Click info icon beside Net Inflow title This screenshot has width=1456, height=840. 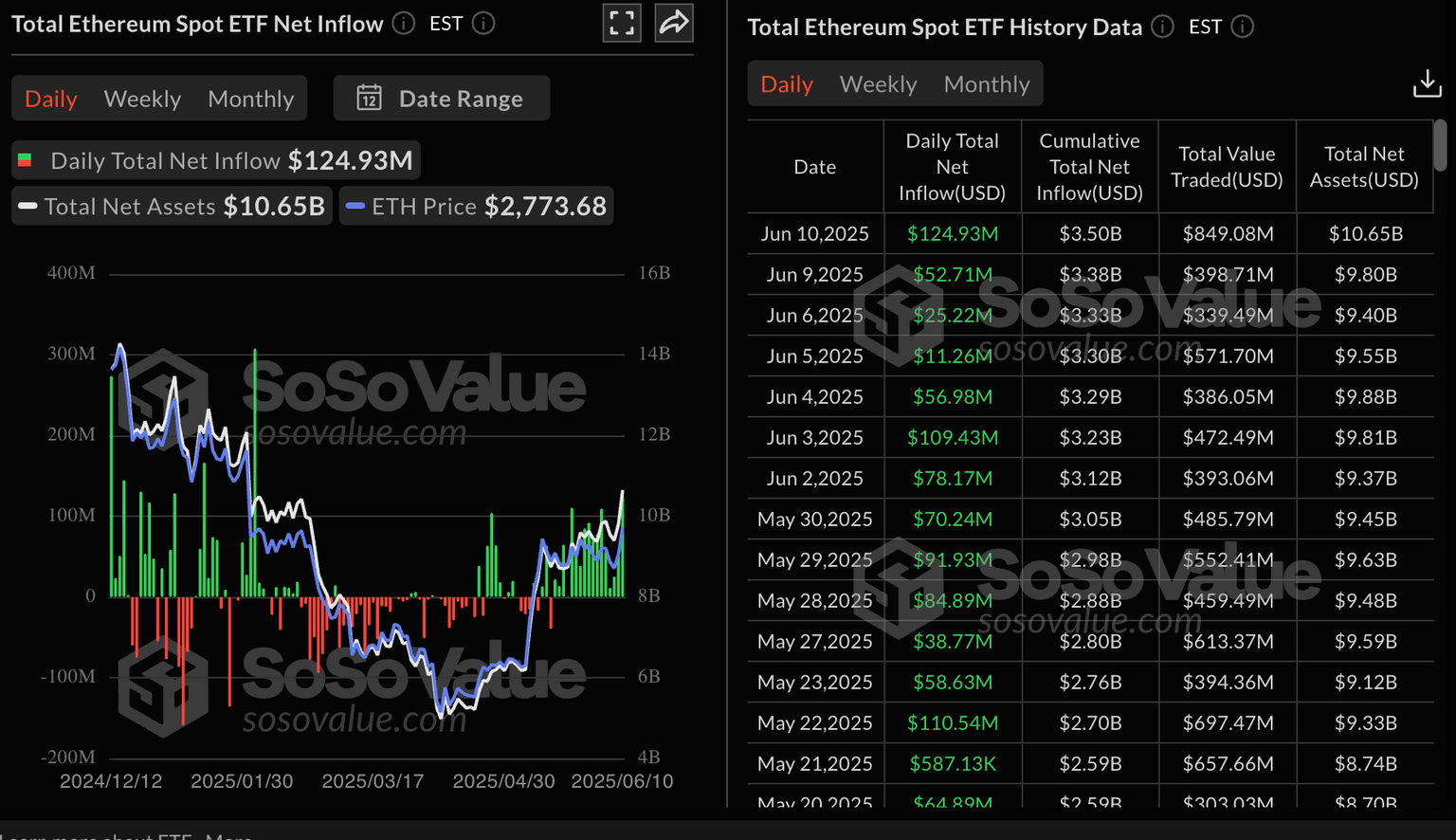coord(404,24)
